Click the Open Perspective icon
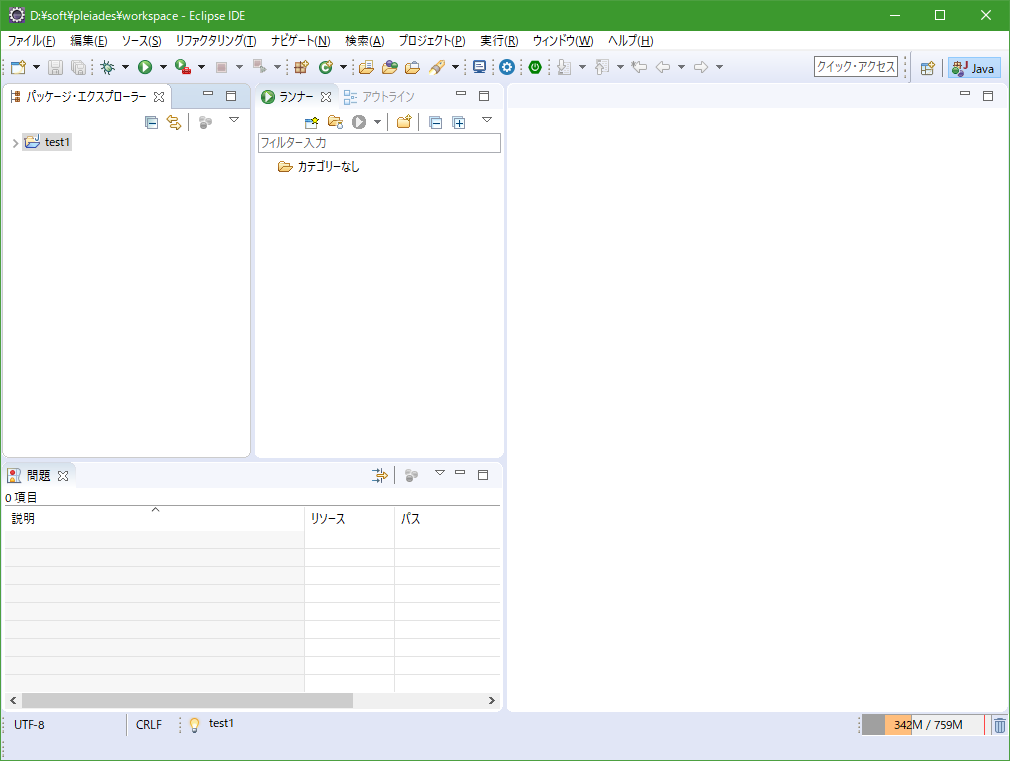Viewport: 1010px width, 761px height. coord(927,68)
